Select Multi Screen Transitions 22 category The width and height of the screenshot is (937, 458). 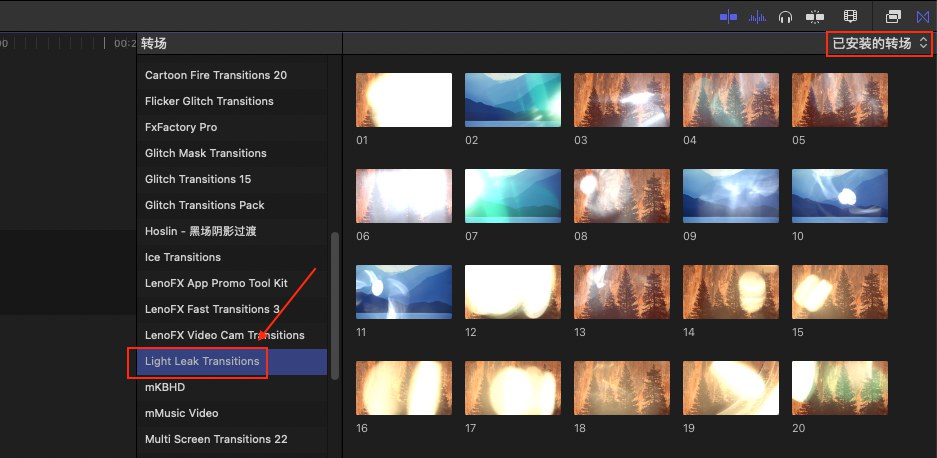pos(232,439)
